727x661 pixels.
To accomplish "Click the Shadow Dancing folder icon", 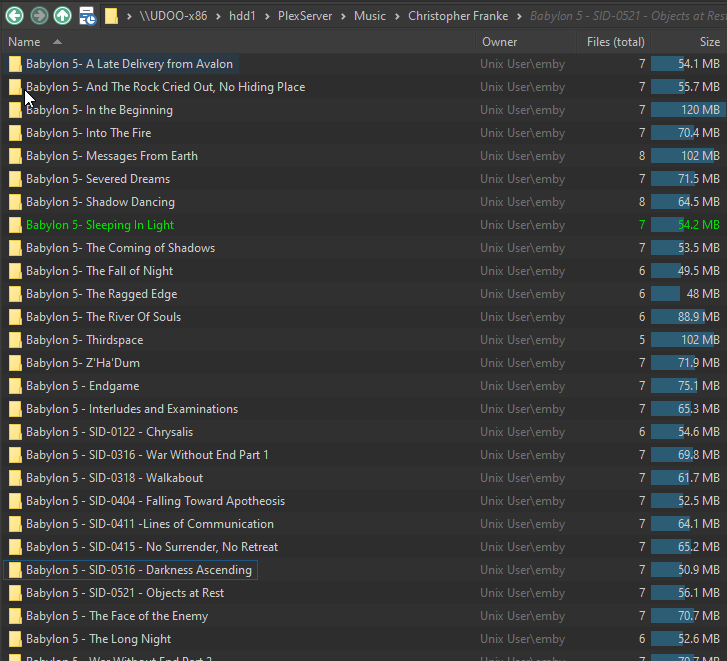I will (x=15, y=202).
